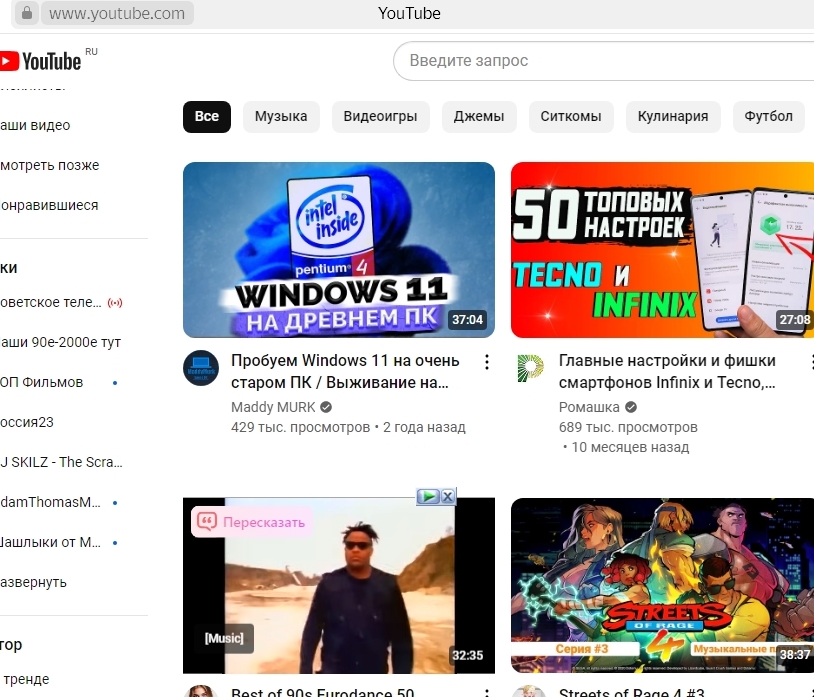The height and width of the screenshot is (697, 814).
Task: Open the YouTube home logo
Action: tap(40, 61)
